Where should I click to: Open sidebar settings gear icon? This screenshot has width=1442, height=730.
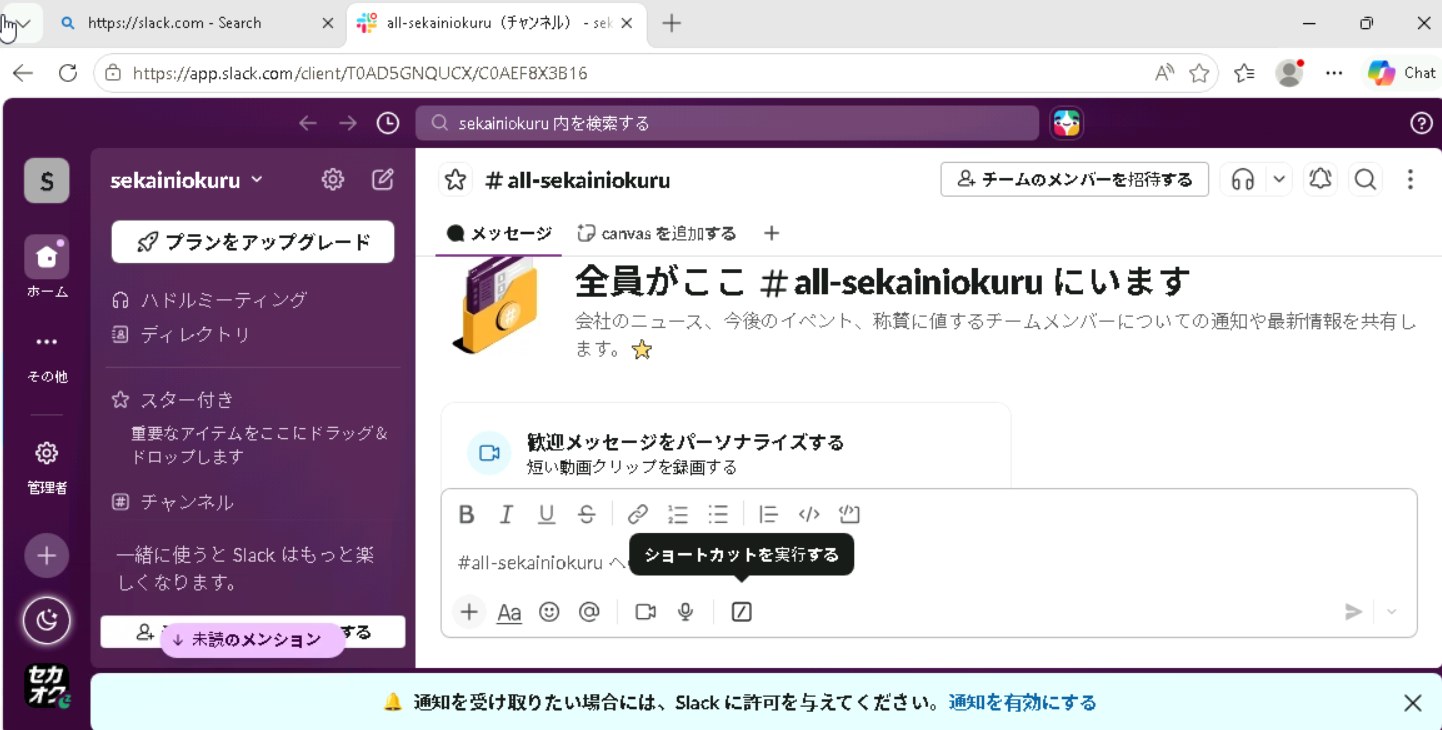pos(333,179)
